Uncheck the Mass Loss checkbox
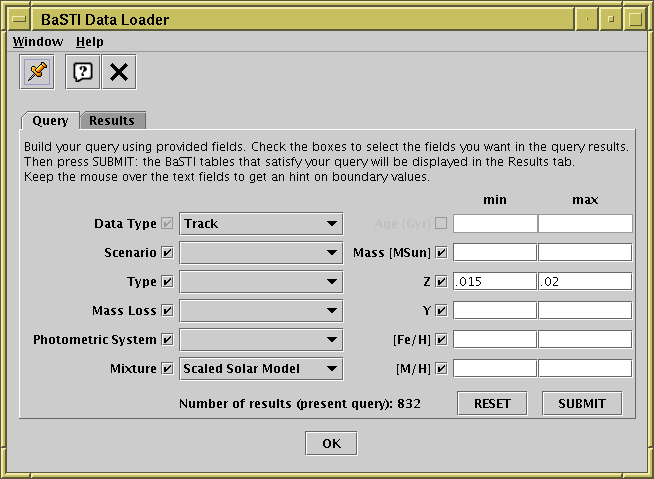The image size is (654, 479). pos(167,311)
